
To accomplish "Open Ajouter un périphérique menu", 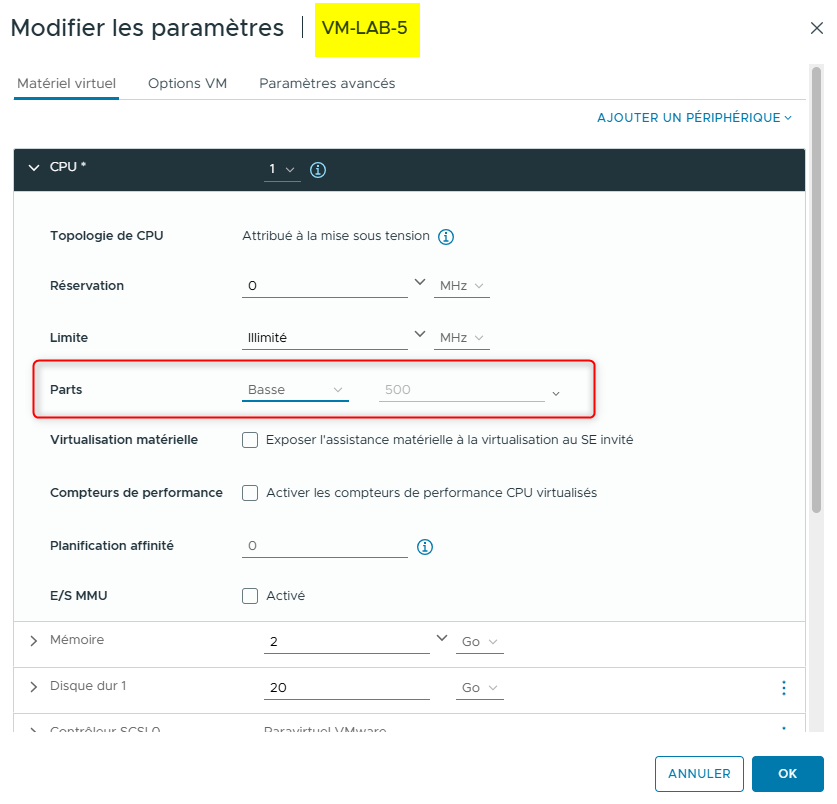I will tap(694, 118).
